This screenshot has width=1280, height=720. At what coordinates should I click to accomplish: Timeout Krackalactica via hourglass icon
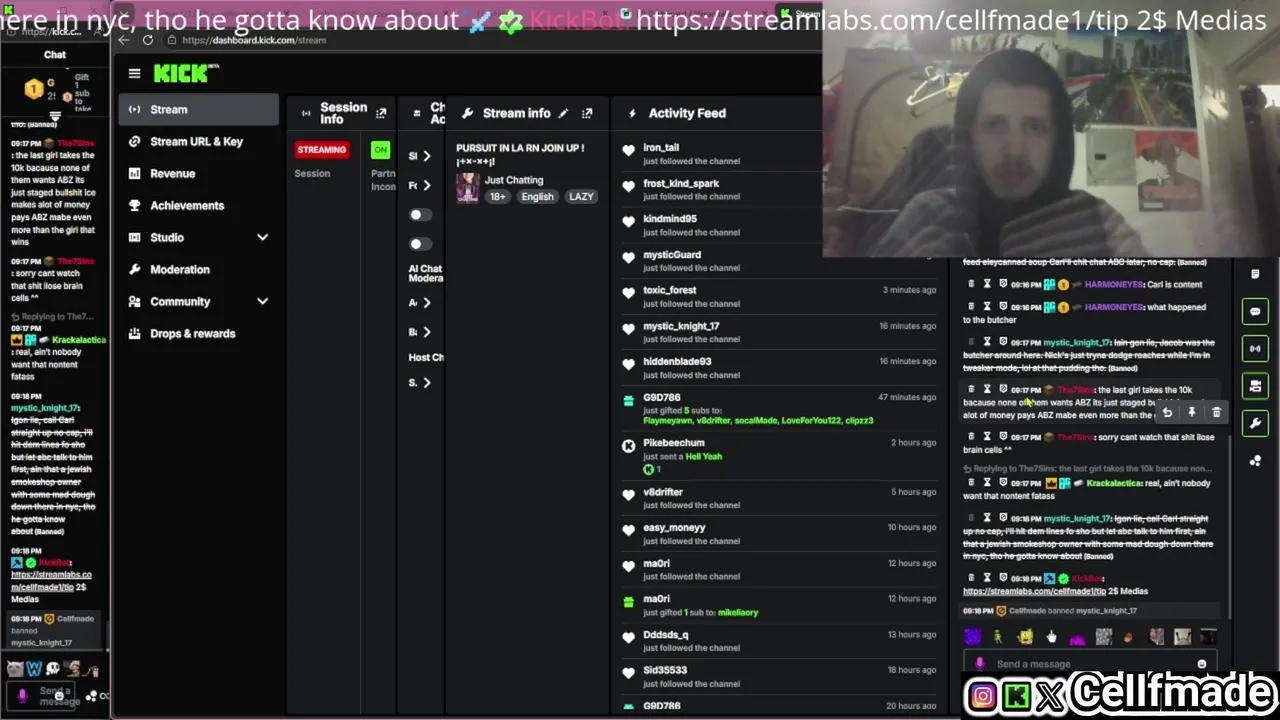coord(987,483)
